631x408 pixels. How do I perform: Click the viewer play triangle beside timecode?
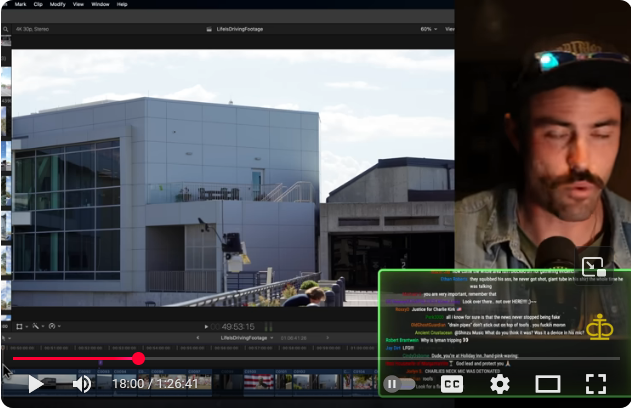click(x=207, y=326)
